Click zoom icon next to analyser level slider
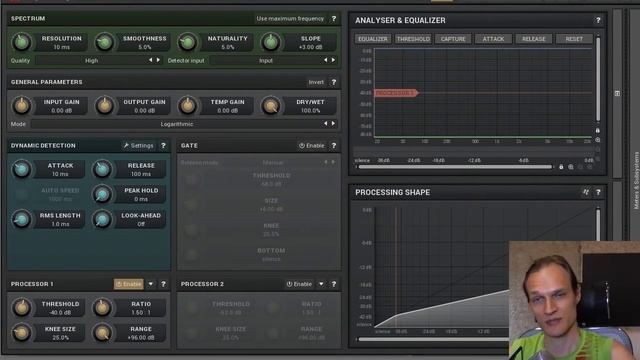Viewport: 640px width, 360px height. 571,167
